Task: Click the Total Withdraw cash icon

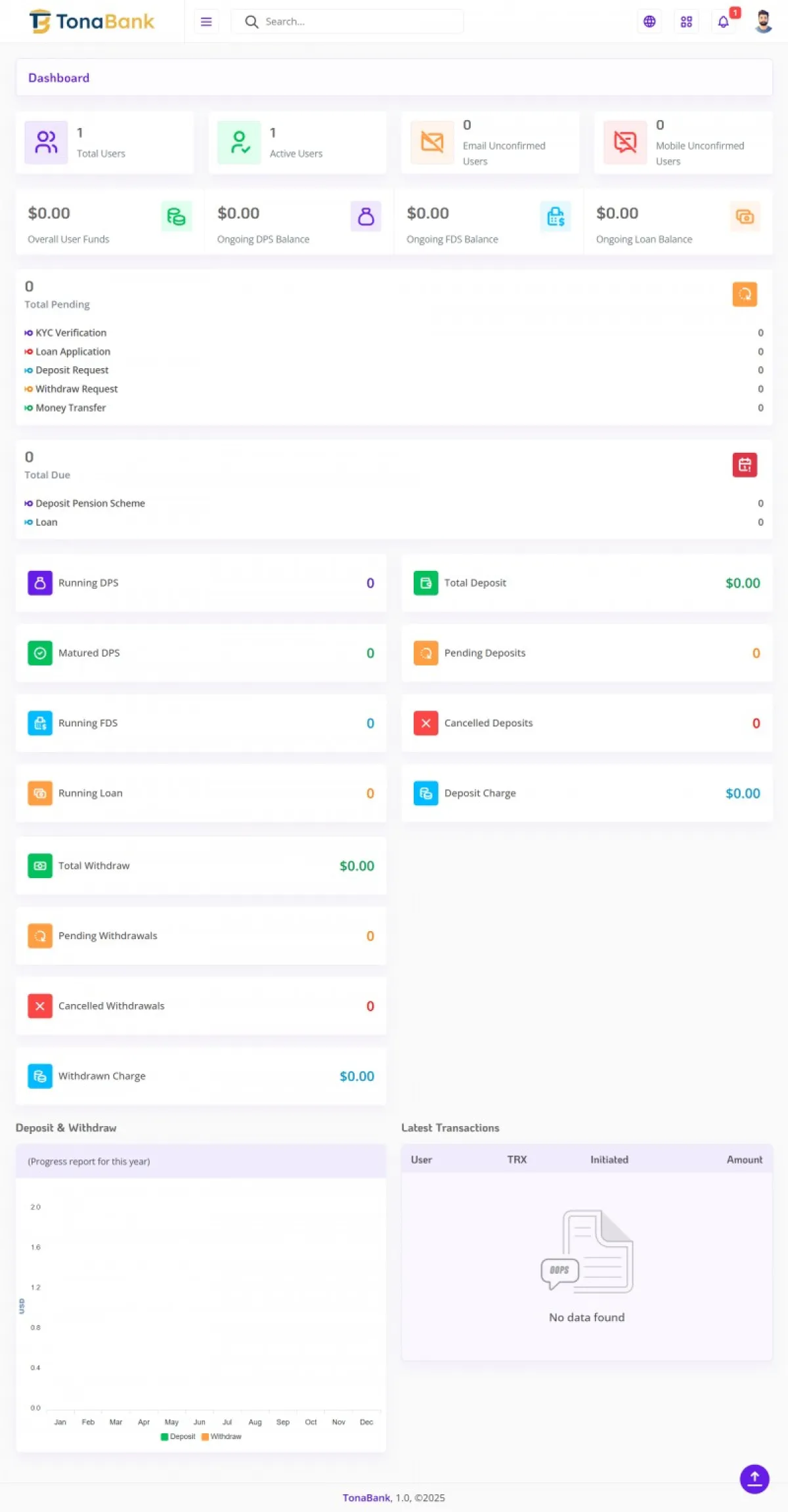Action: 40,866
